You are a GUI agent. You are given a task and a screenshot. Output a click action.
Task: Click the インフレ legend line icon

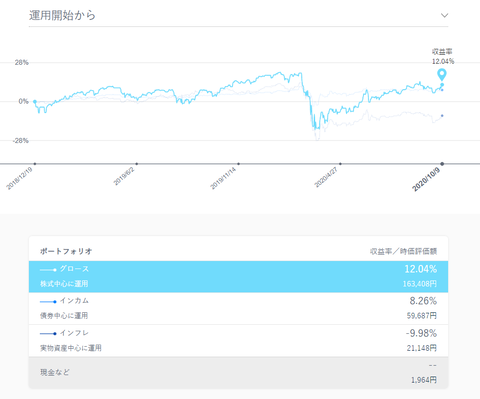(48, 334)
